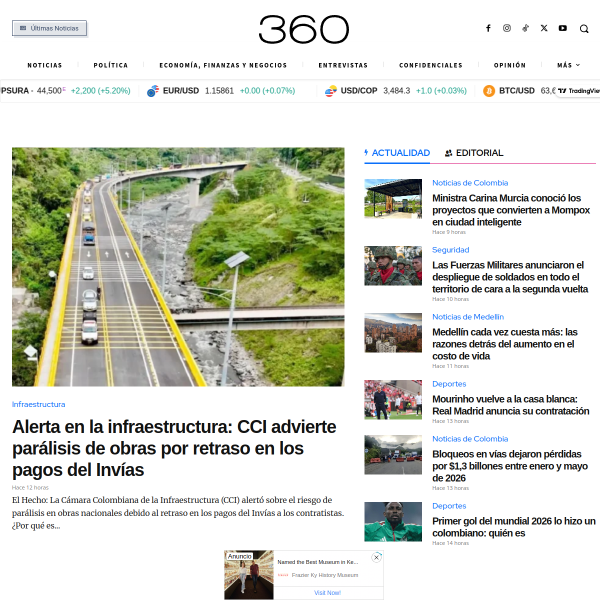Open the TradingView attribution badge
This screenshot has height=600, width=600.
click(x=578, y=91)
